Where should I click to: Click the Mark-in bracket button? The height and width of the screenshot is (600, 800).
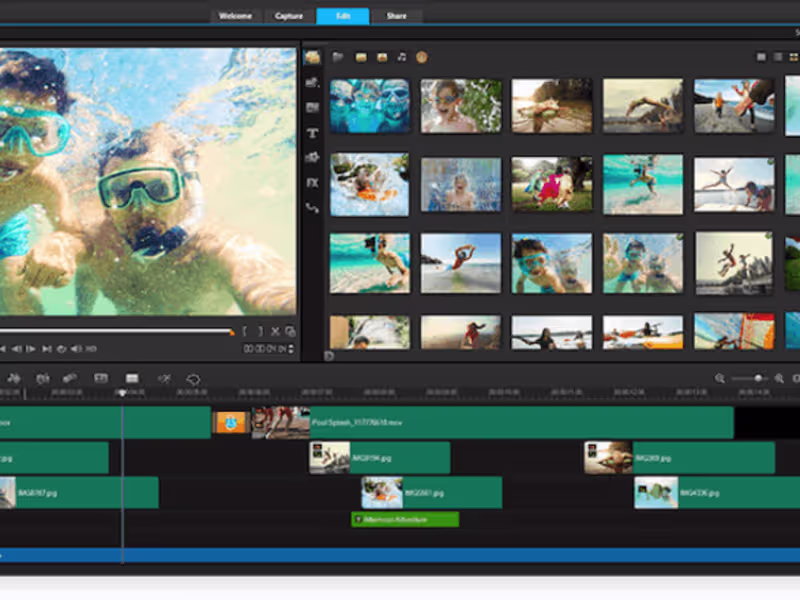(245, 331)
